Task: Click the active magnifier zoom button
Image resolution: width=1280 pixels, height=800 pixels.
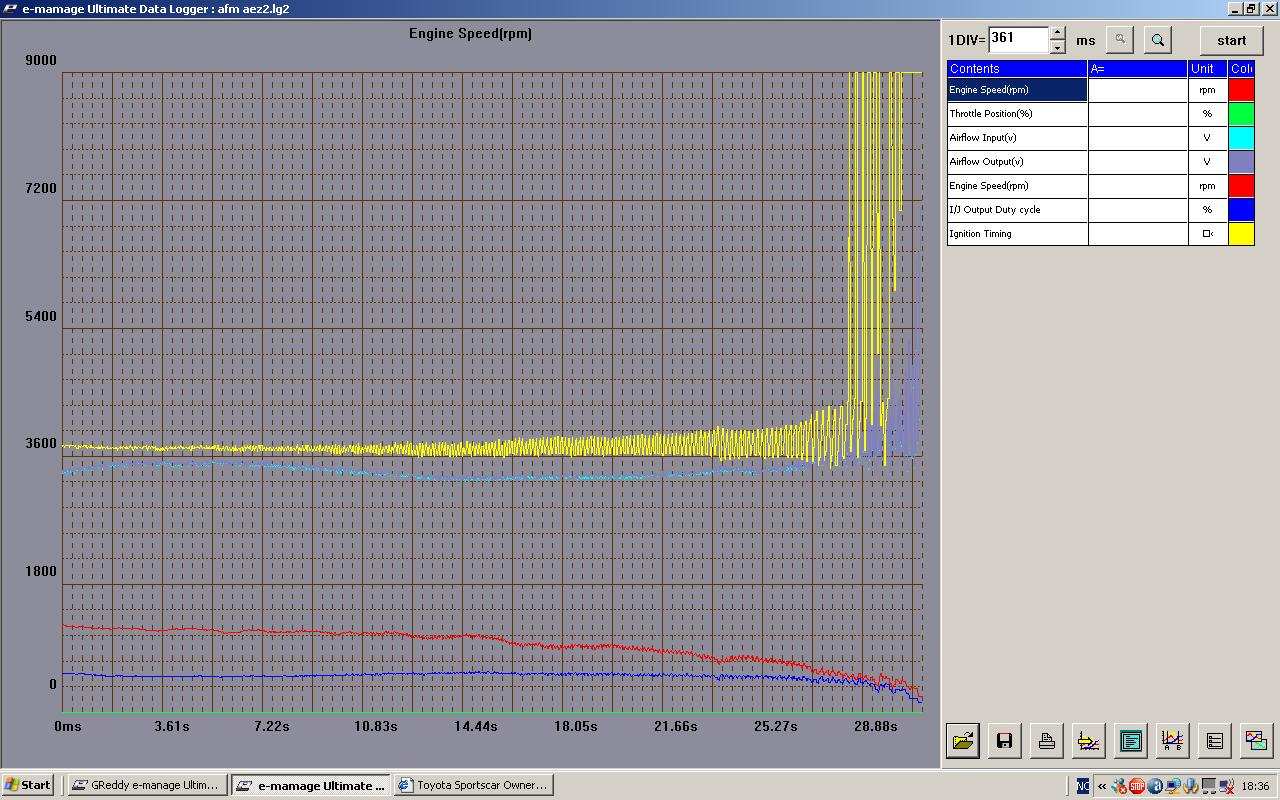Action: [x=1158, y=40]
